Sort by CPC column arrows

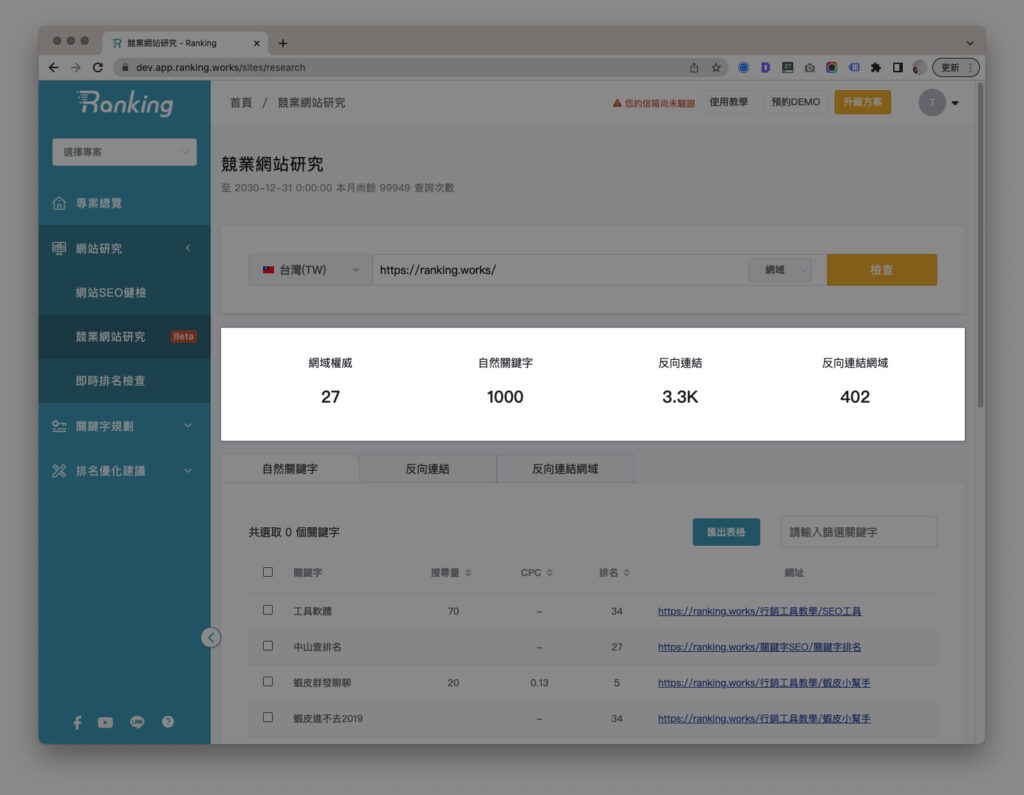point(549,573)
